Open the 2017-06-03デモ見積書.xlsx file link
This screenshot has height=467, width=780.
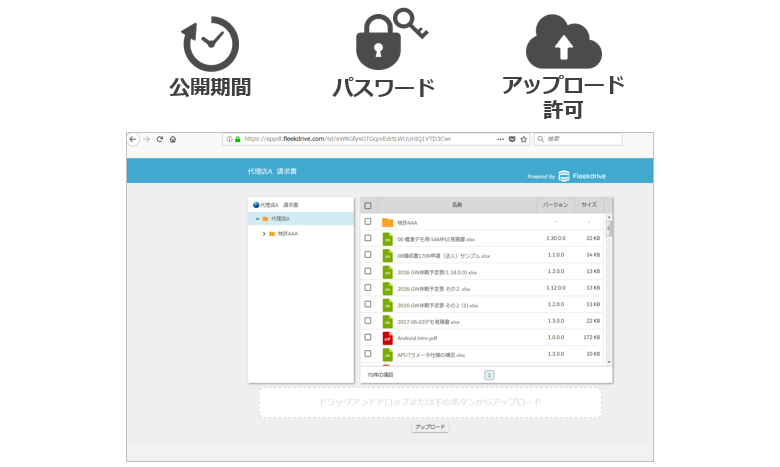tap(429, 322)
